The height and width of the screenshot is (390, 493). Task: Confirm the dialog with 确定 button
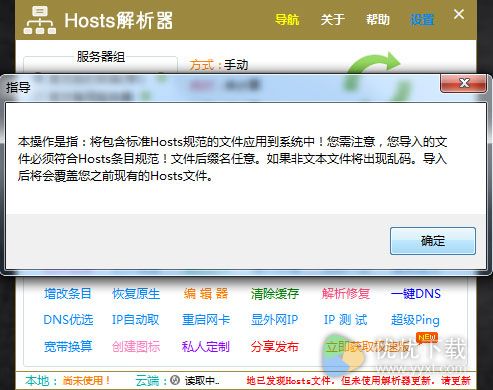click(433, 241)
